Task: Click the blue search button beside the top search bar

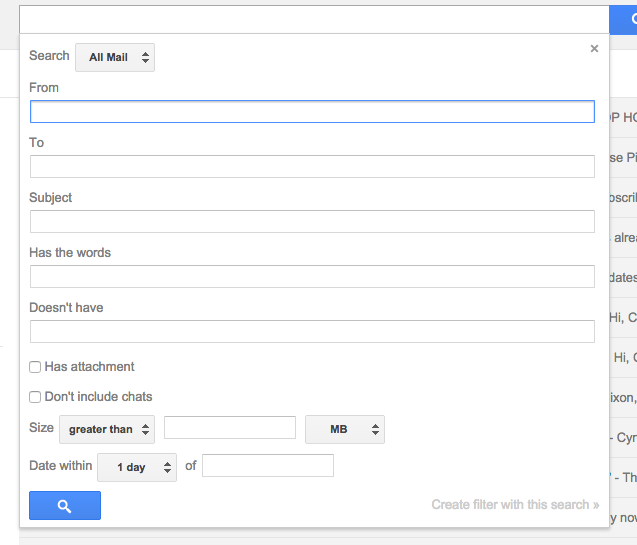Action: 623,20
